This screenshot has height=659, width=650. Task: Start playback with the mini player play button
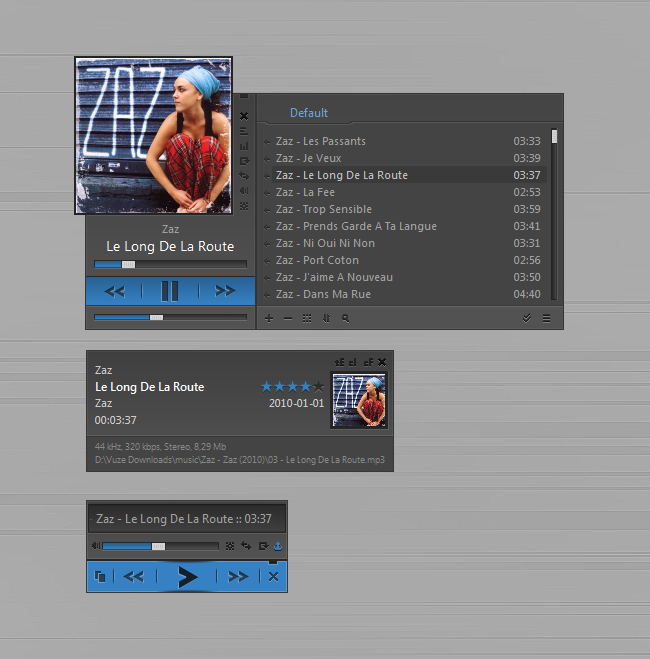pos(187,577)
